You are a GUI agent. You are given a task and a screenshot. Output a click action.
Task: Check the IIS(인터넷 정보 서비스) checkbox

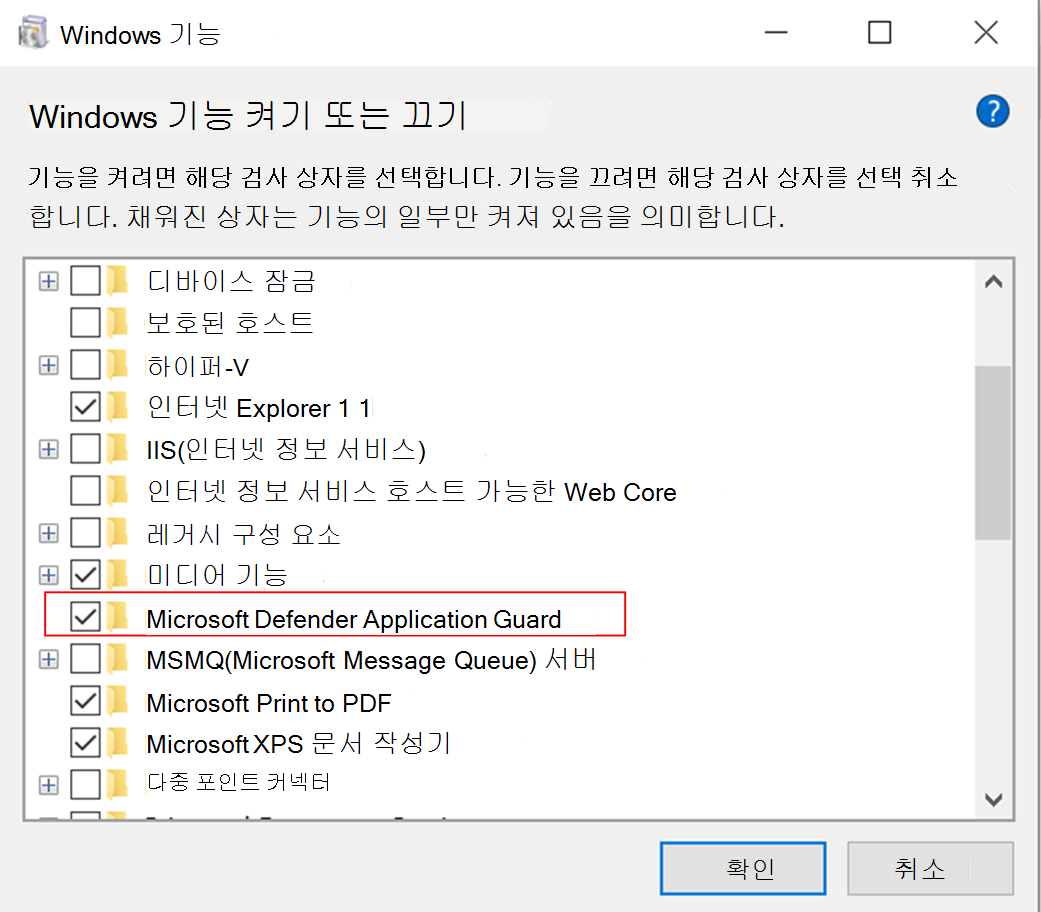[85, 449]
